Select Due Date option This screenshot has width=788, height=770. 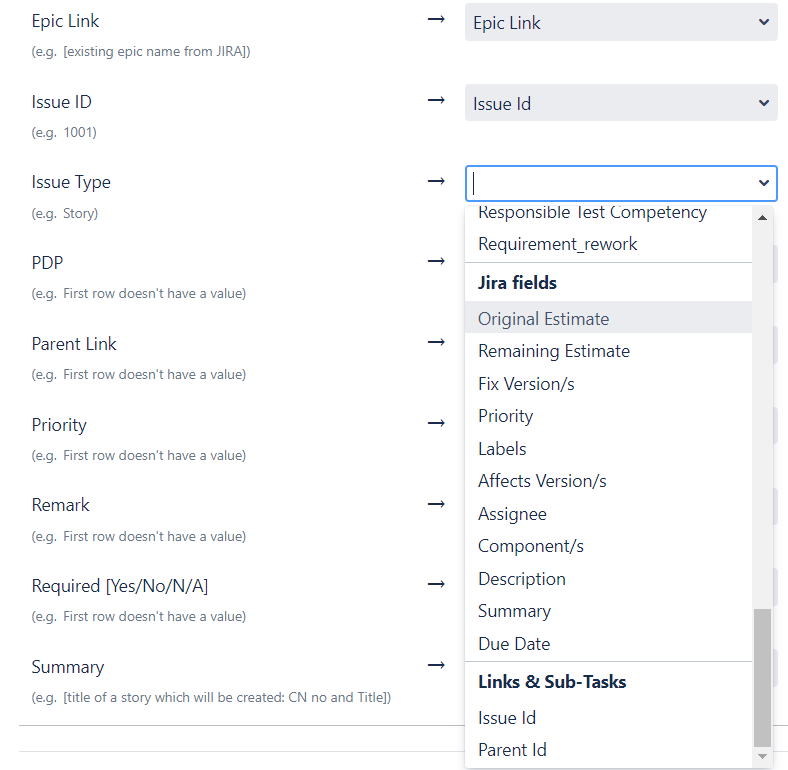(608, 643)
